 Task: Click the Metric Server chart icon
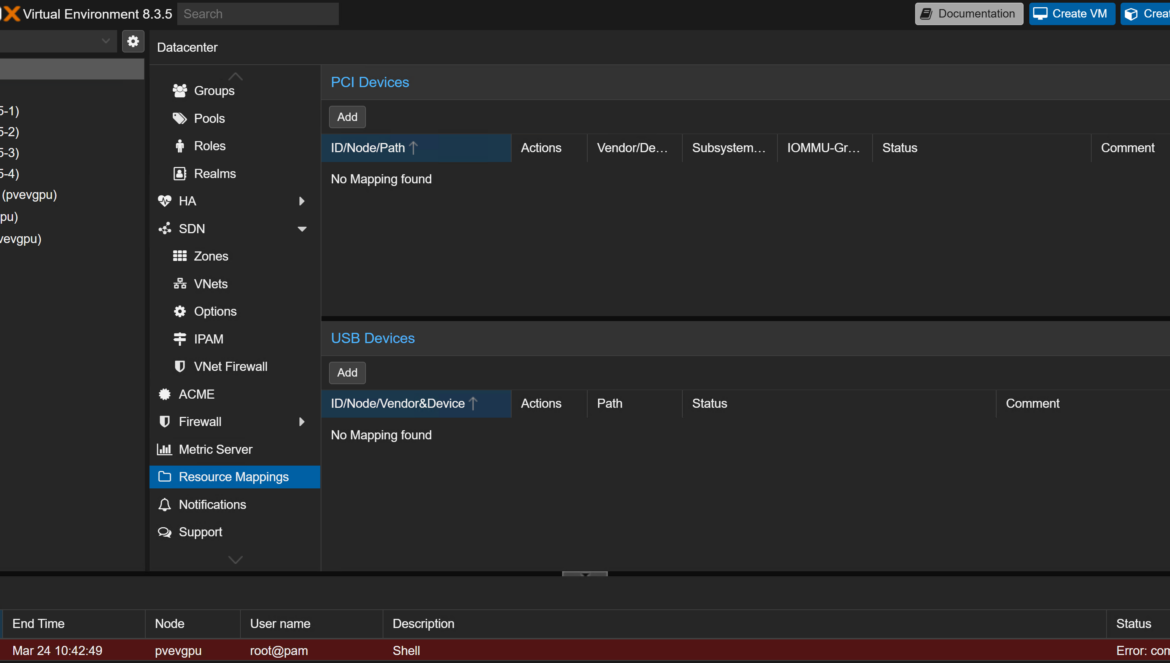(165, 450)
